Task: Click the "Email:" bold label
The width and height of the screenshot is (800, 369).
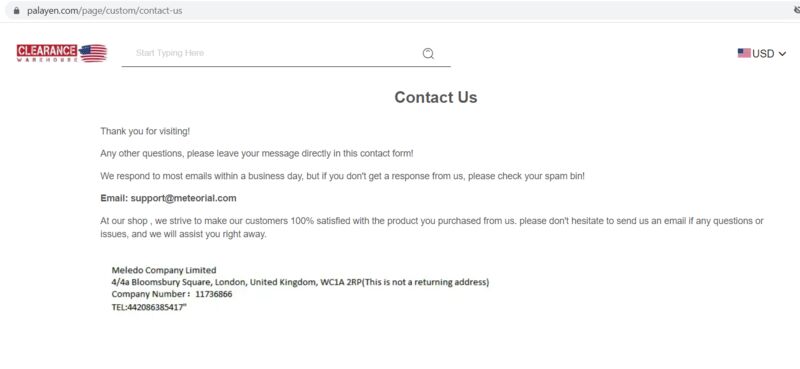Action: [x=114, y=198]
